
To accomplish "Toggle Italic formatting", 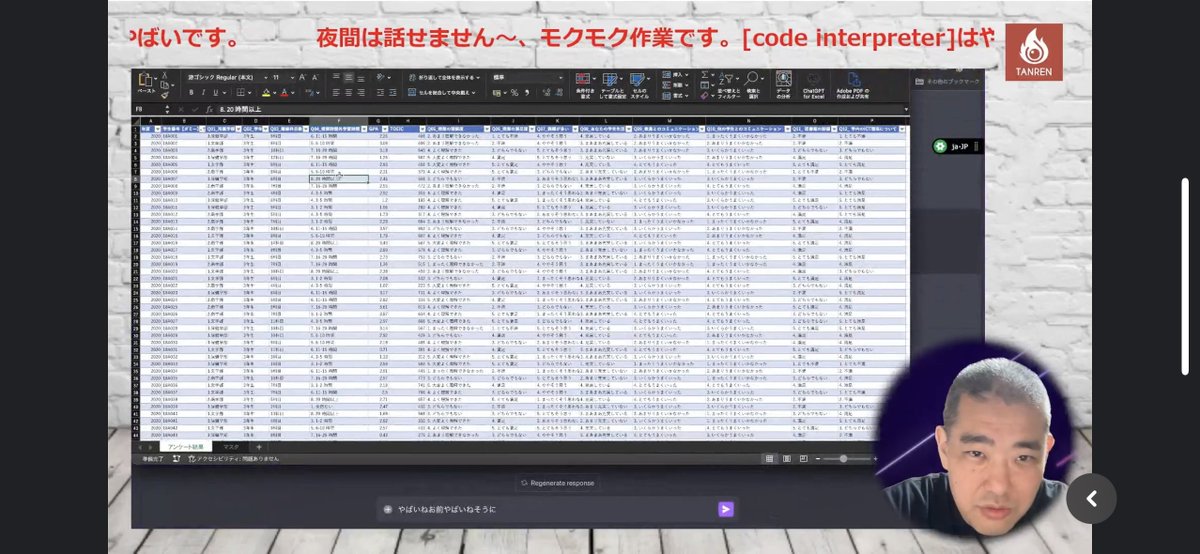I will pos(204,92).
